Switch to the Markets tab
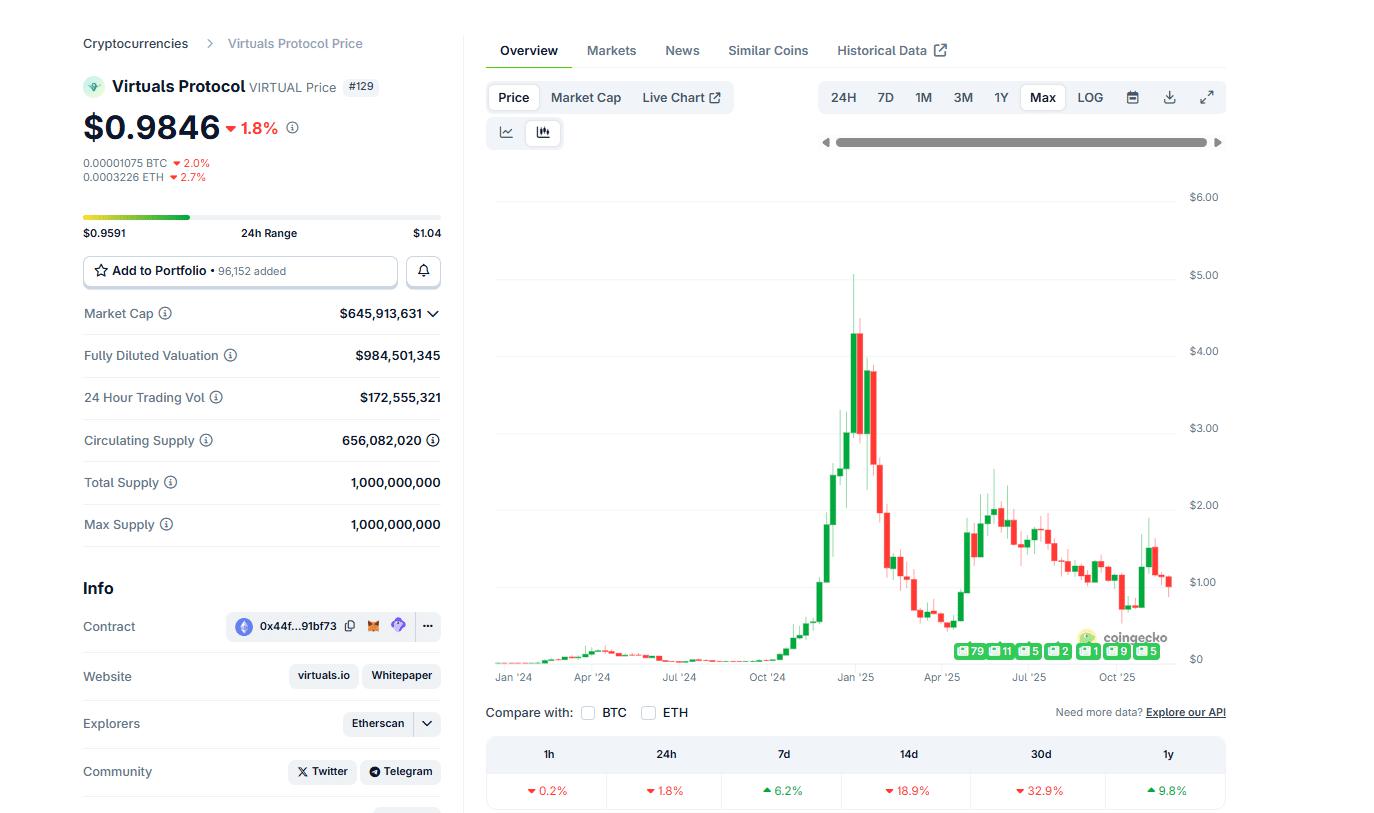The height and width of the screenshot is (813, 1374). coord(611,51)
